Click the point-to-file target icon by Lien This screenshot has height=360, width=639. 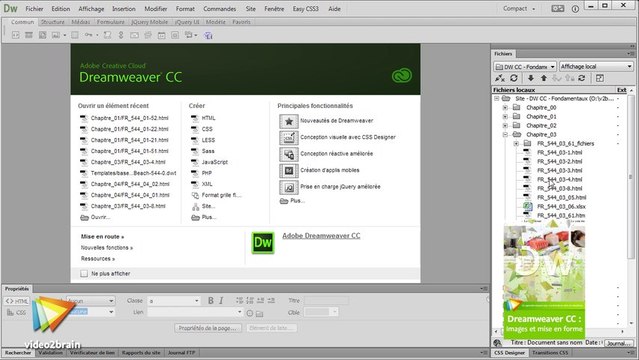(x=249, y=313)
